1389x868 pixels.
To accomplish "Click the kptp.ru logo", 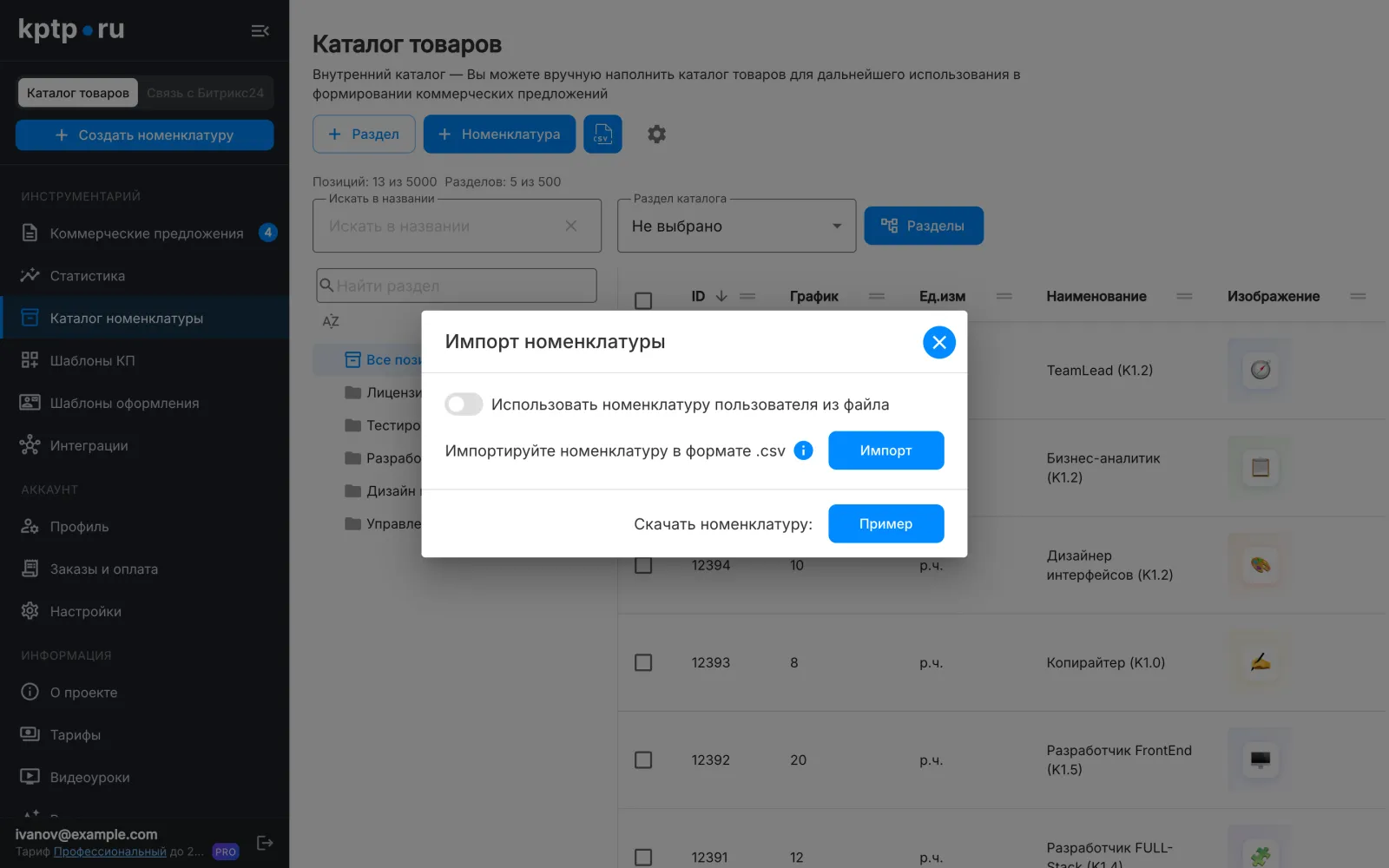I will click(x=71, y=30).
